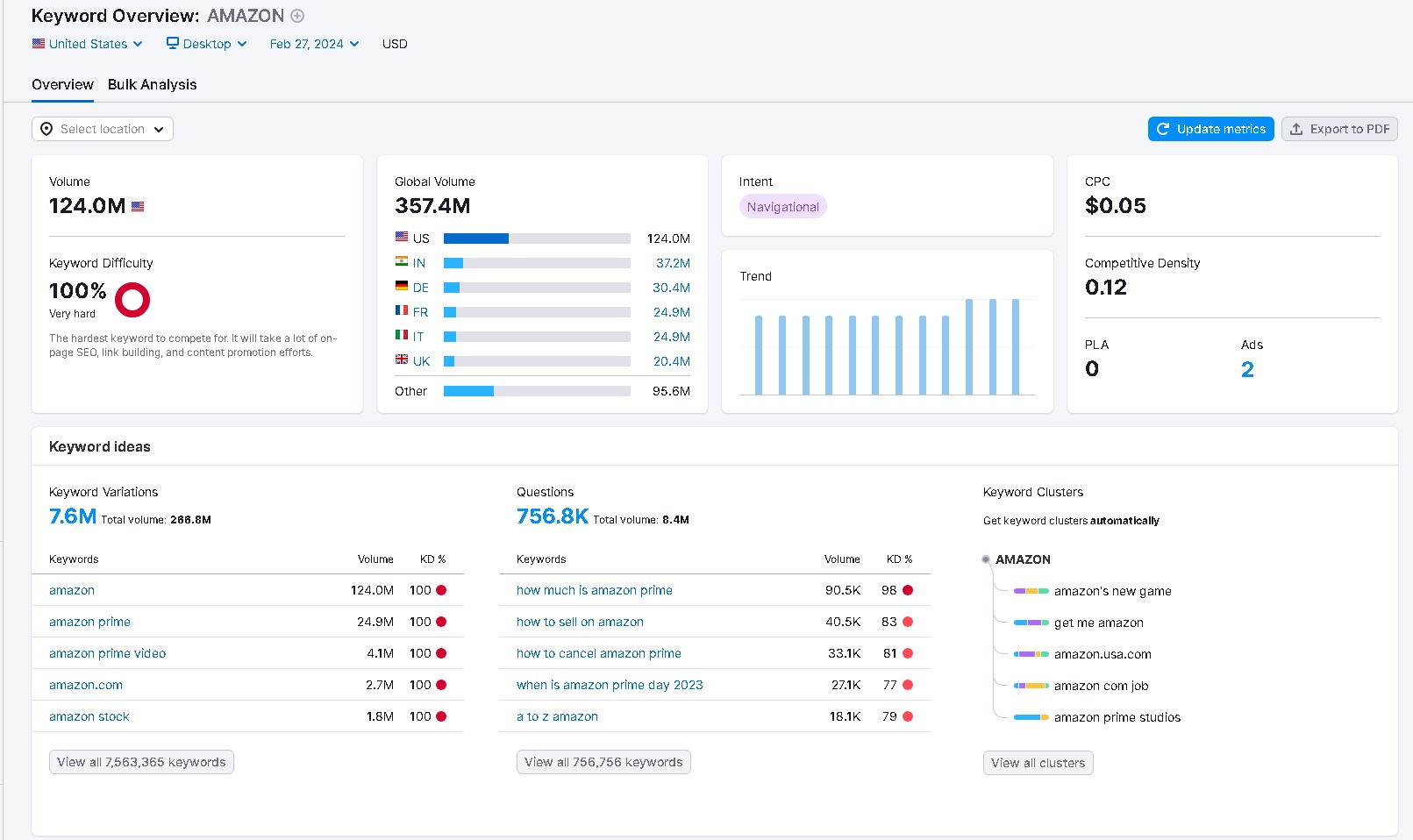Expand the Feb 27, 2024 date dropdown
Viewport: 1413px width, 840px height.
314,44
